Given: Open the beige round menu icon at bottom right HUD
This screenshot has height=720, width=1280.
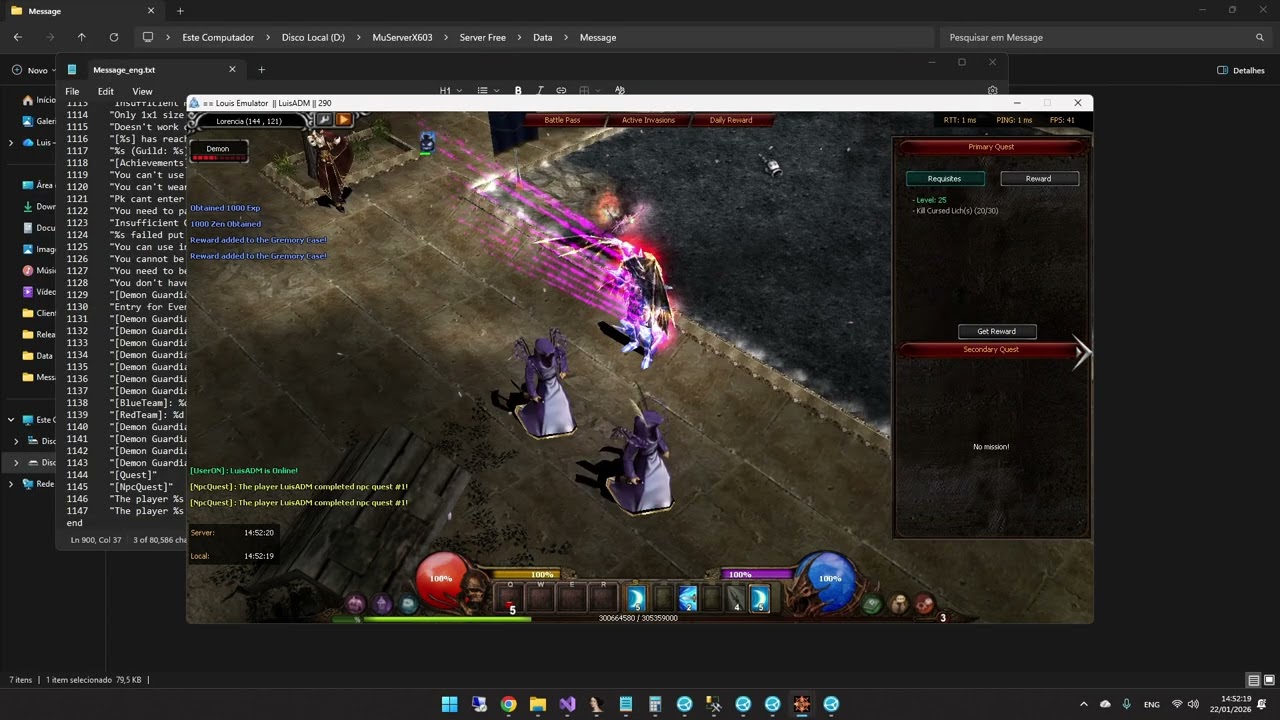Looking at the screenshot, I should [x=899, y=603].
